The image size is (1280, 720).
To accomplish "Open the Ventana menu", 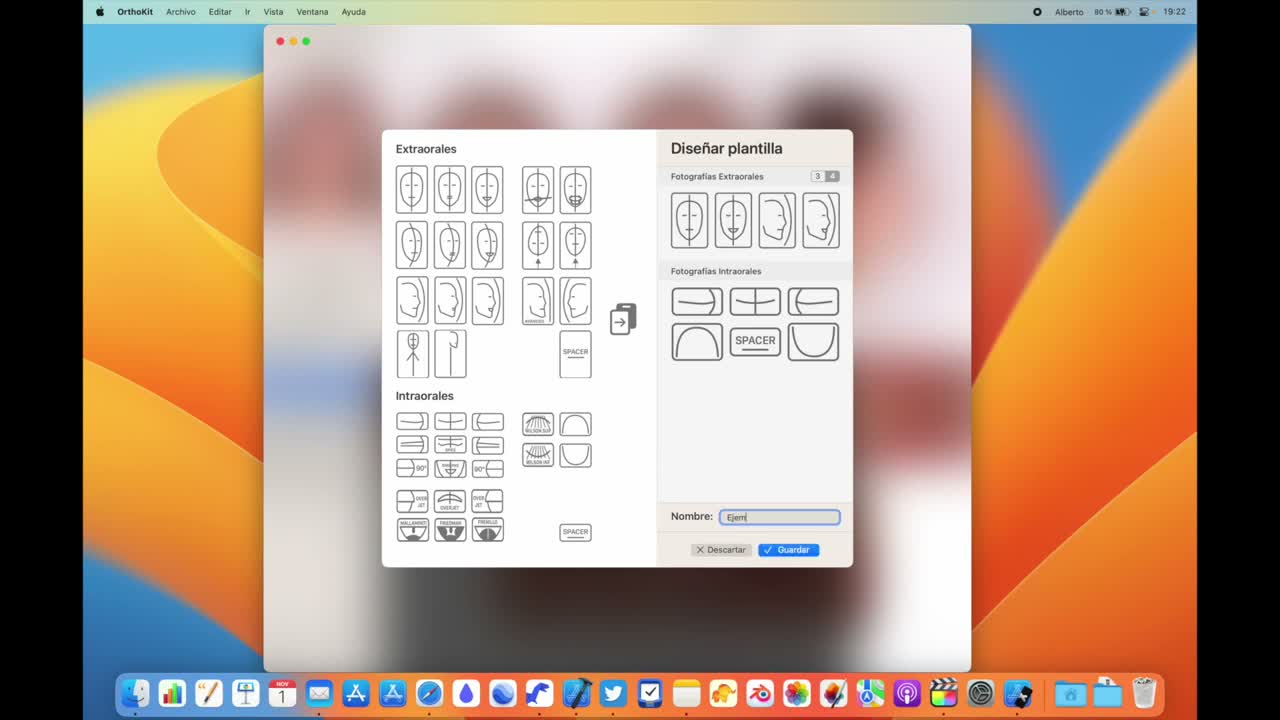I will tap(312, 12).
